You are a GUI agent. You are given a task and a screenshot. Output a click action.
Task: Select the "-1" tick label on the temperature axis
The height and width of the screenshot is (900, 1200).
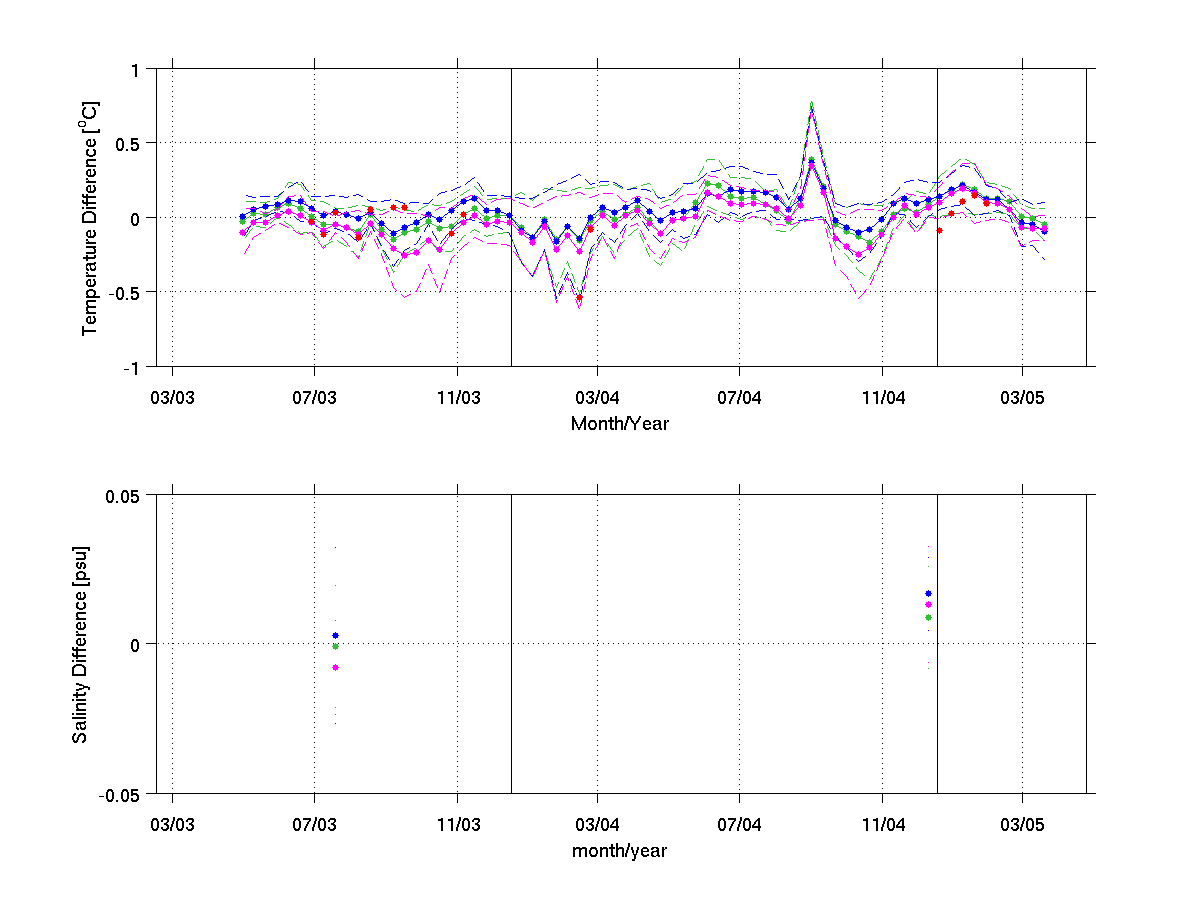132,367
